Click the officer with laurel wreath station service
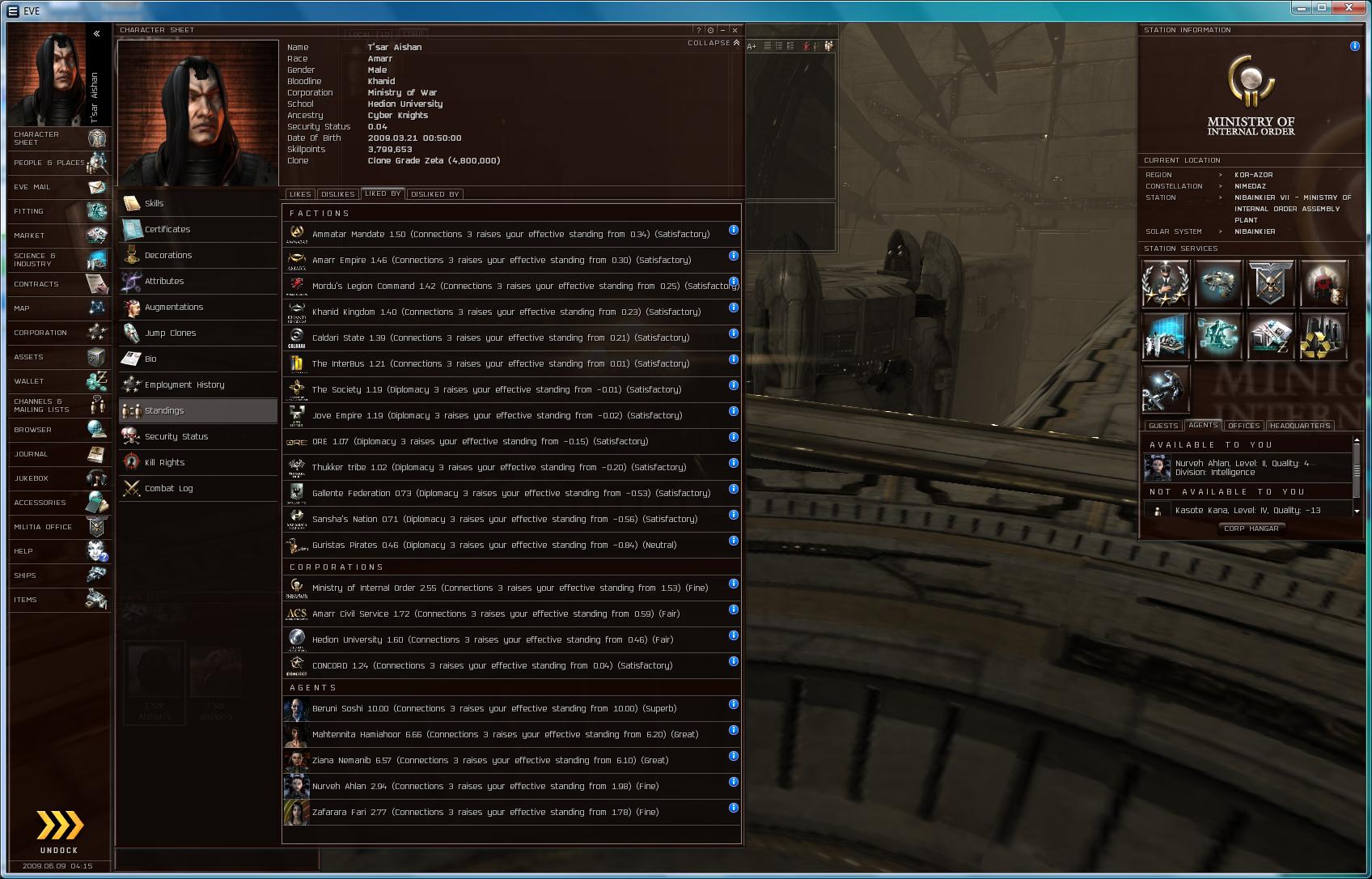The width and height of the screenshot is (1372, 879). coord(1166,283)
